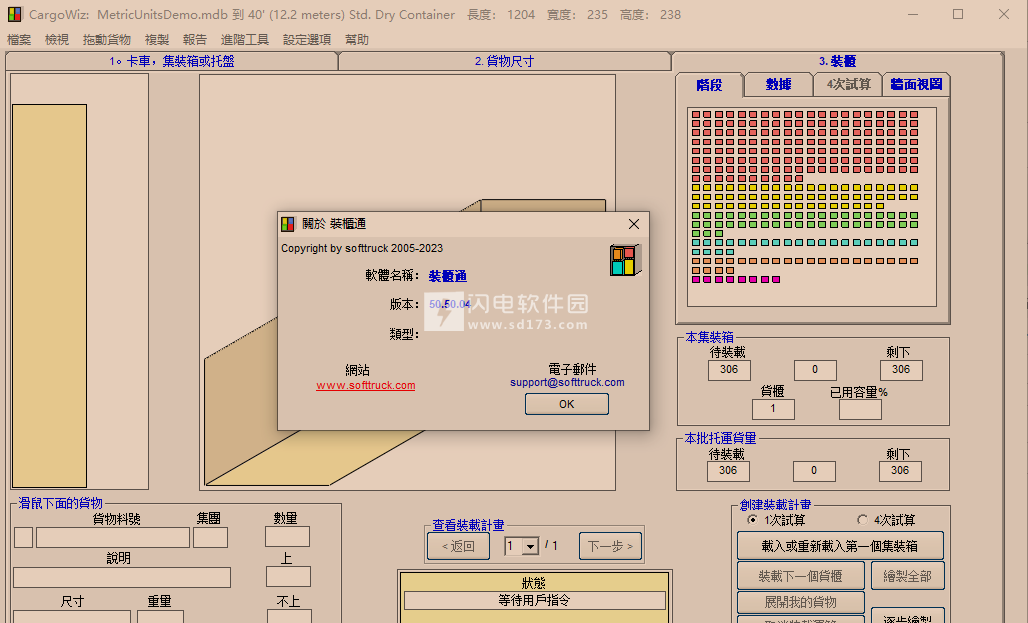Select the 1次試算 radio button
This screenshot has height=623, width=1028.
(x=752, y=519)
